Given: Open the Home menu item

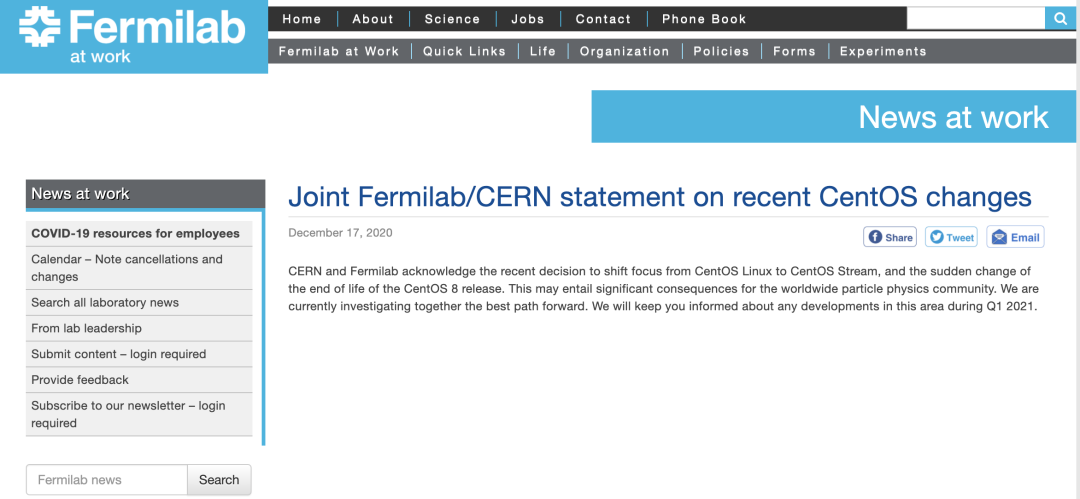Looking at the screenshot, I should click(x=302, y=19).
